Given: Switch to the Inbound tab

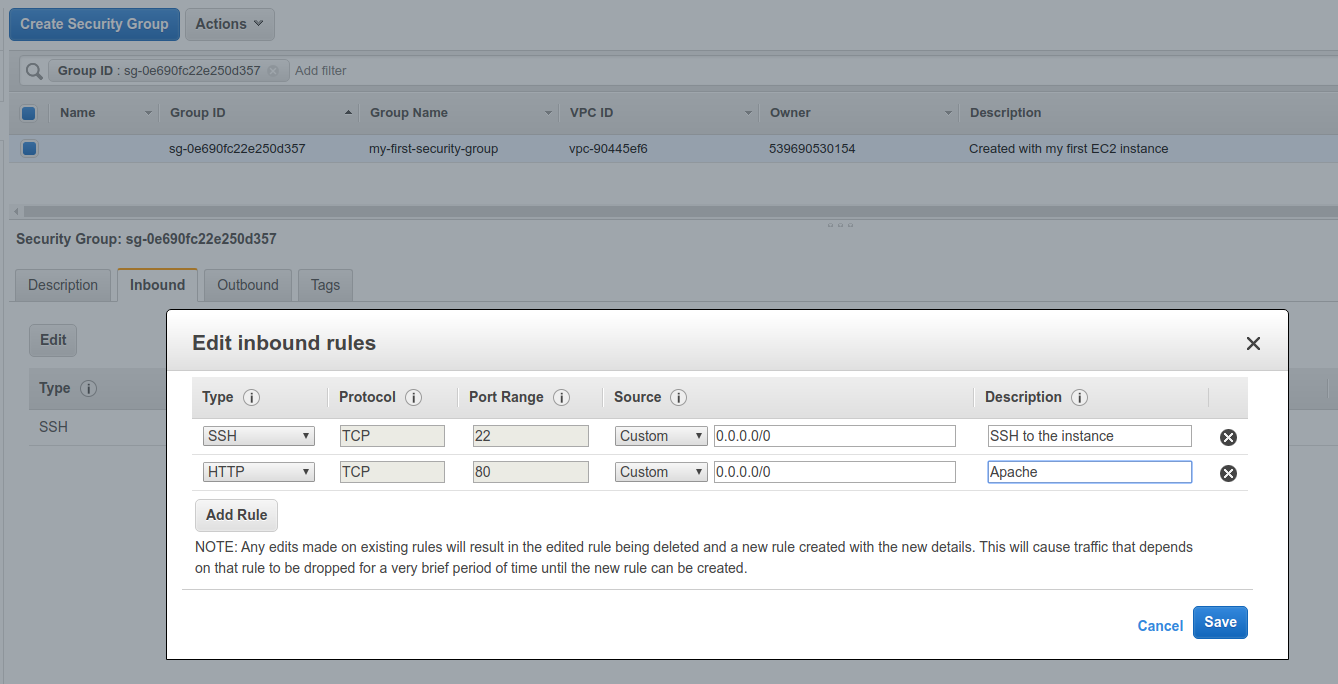Looking at the screenshot, I should 157,285.
